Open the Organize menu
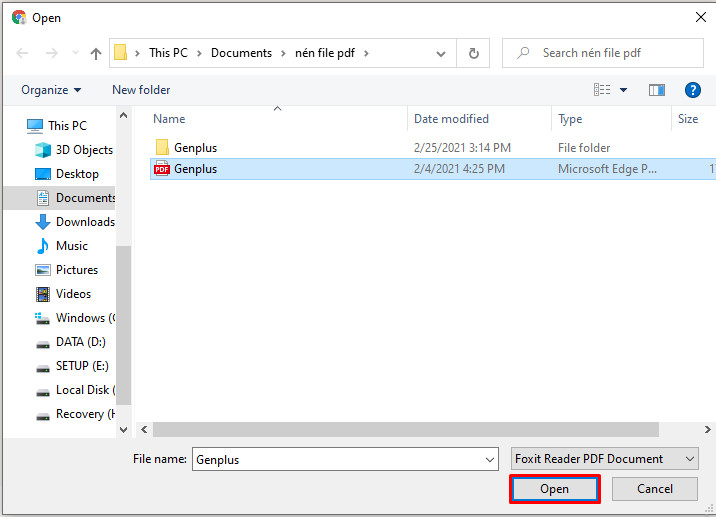Image resolution: width=716 pixels, height=517 pixels. (x=51, y=90)
